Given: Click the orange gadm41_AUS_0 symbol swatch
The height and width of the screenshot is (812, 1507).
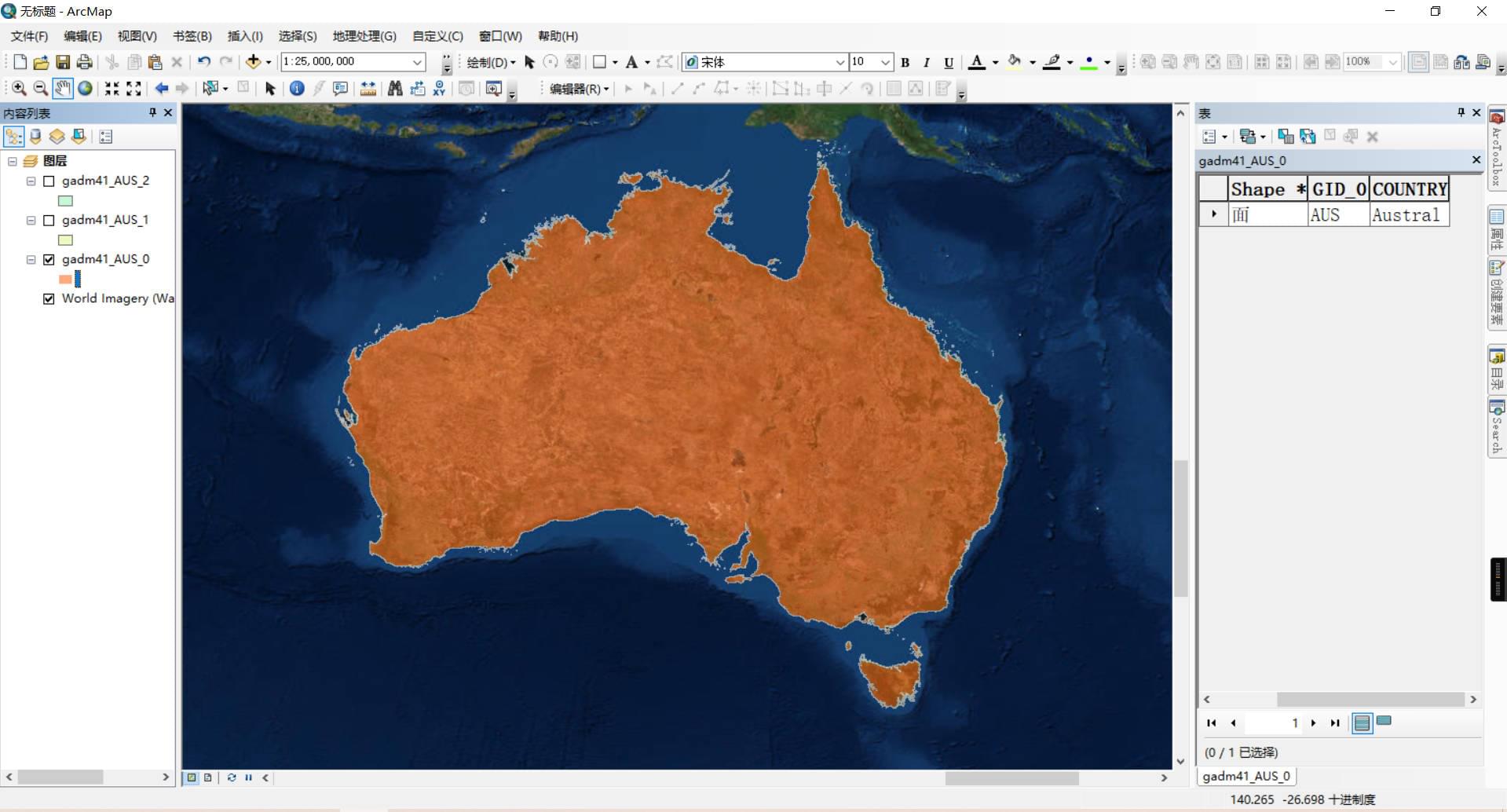Looking at the screenshot, I should pos(65,279).
